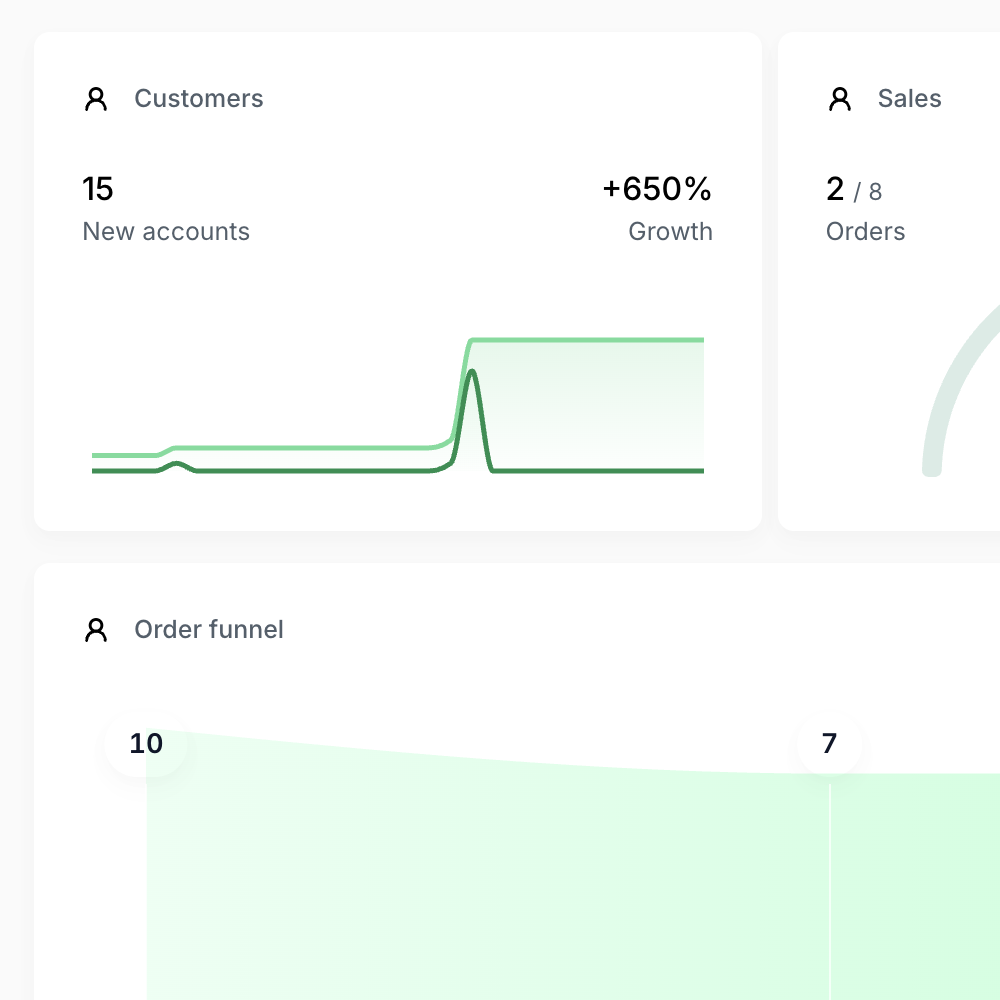Click the +650% growth figure

tap(658, 189)
